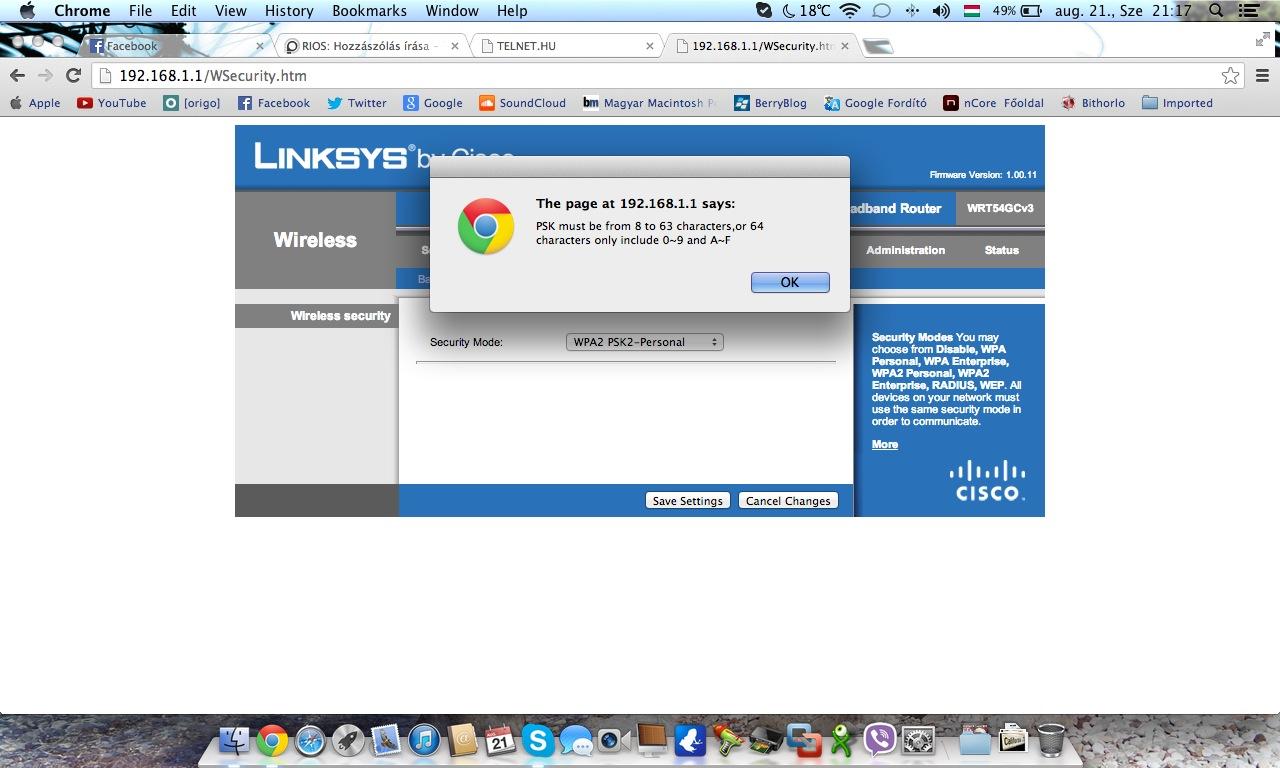Open the Status router tab

(x=1001, y=250)
